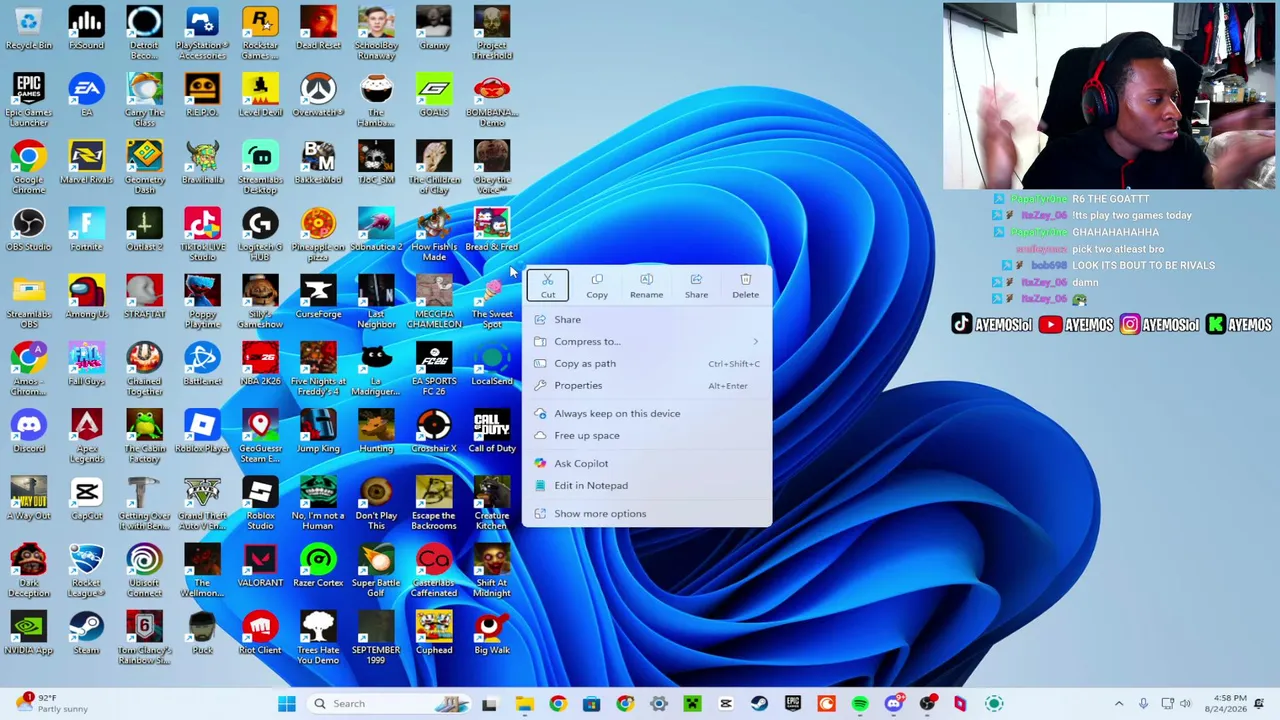Click the Share icon in context menu top row
The height and width of the screenshot is (720, 1280).
pos(696,285)
